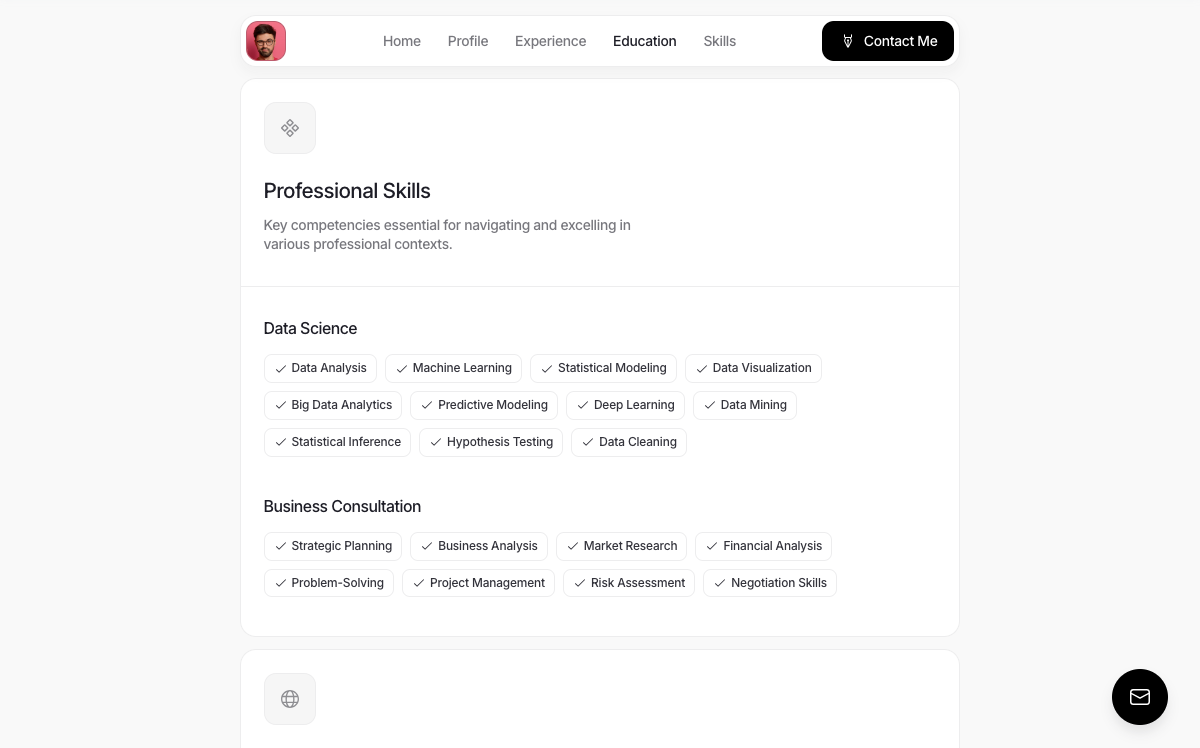Click the profile avatar in the navbar
Viewport: 1200px width, 748px height.
pos(266,41)
